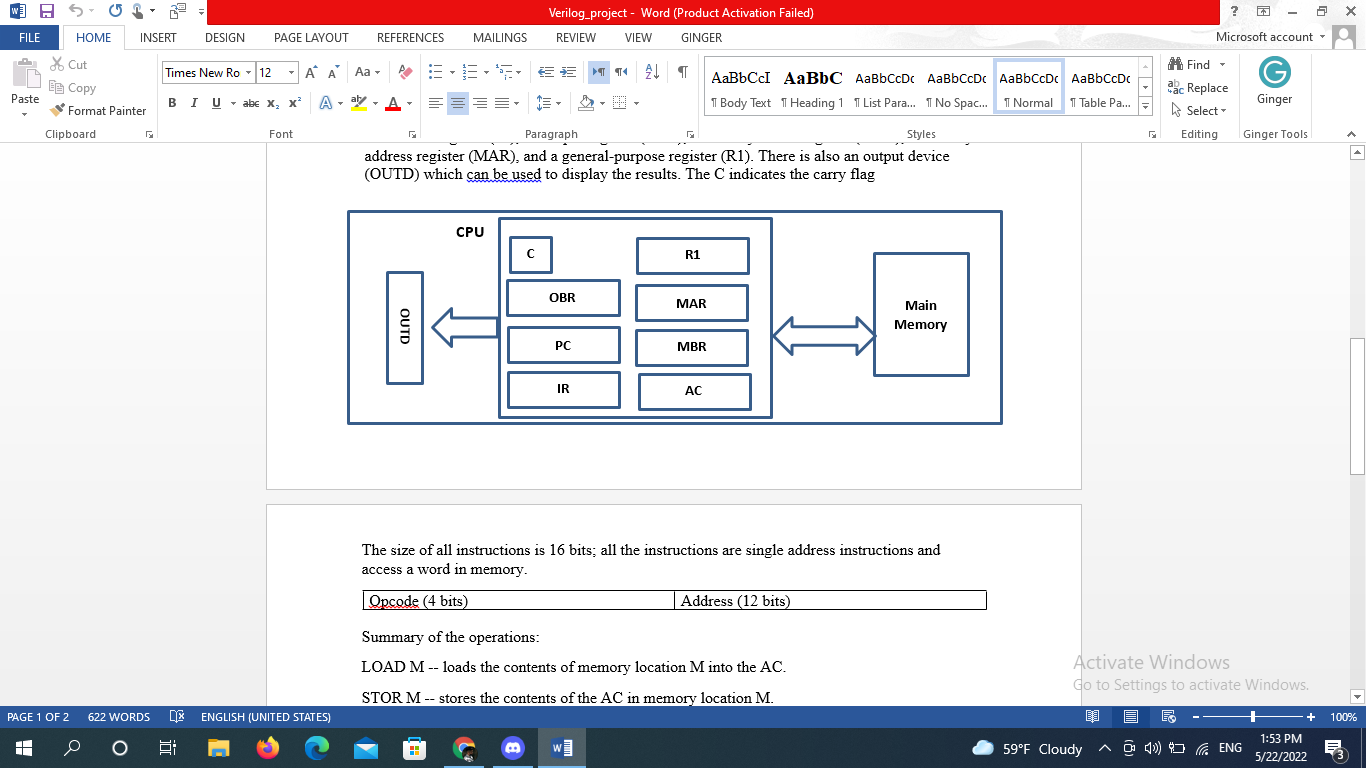Select the Sort icon in Paragraph group
The image size is (1366, 768).
(651, 71)
